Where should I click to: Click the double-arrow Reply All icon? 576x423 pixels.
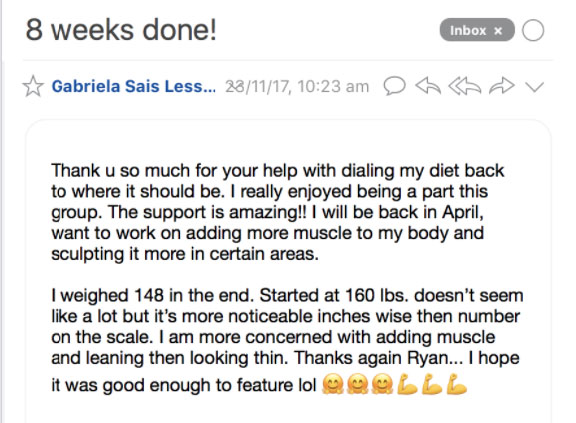[x=465, y=86]
